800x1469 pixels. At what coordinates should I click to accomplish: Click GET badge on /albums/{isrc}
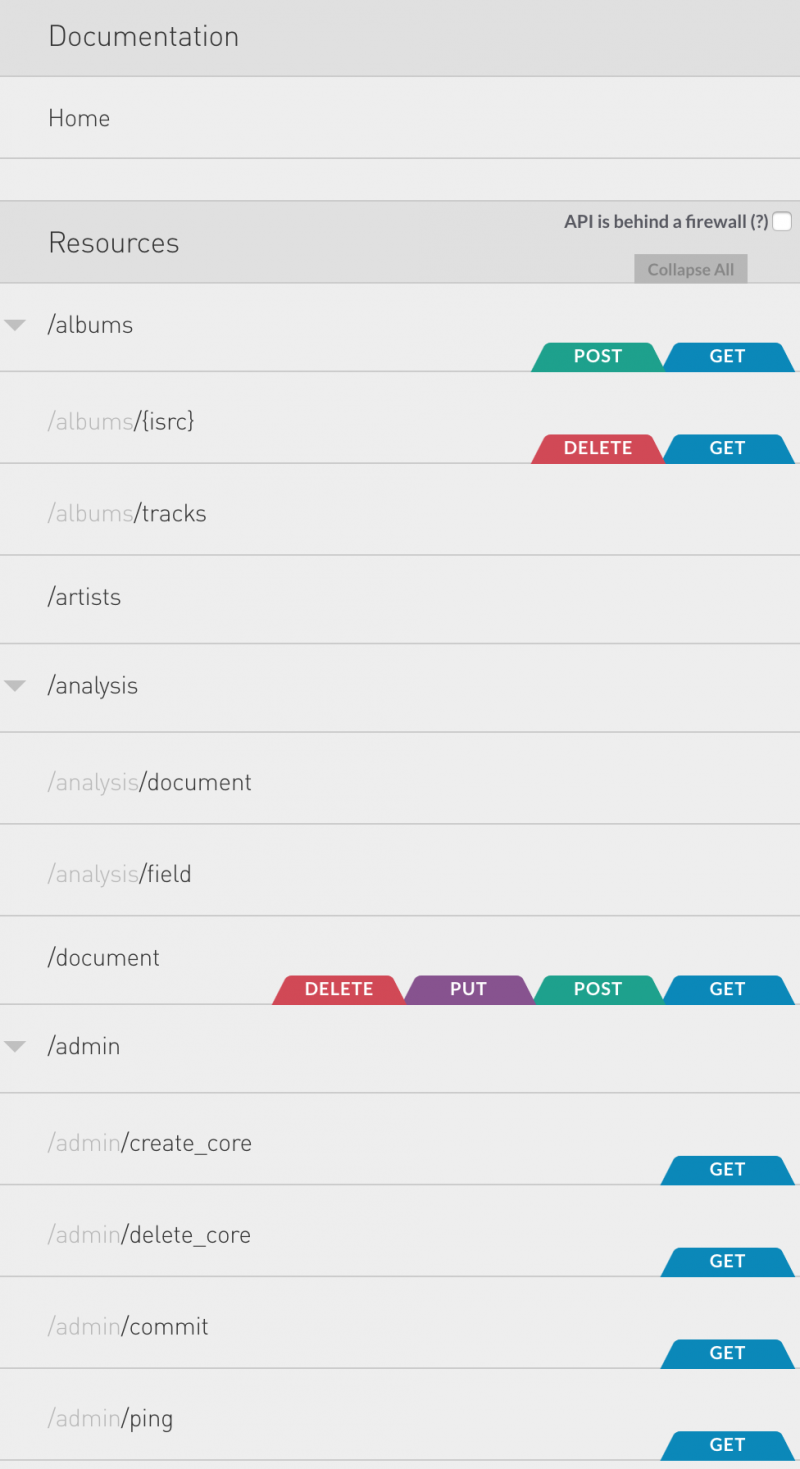(x=727, y=449)
